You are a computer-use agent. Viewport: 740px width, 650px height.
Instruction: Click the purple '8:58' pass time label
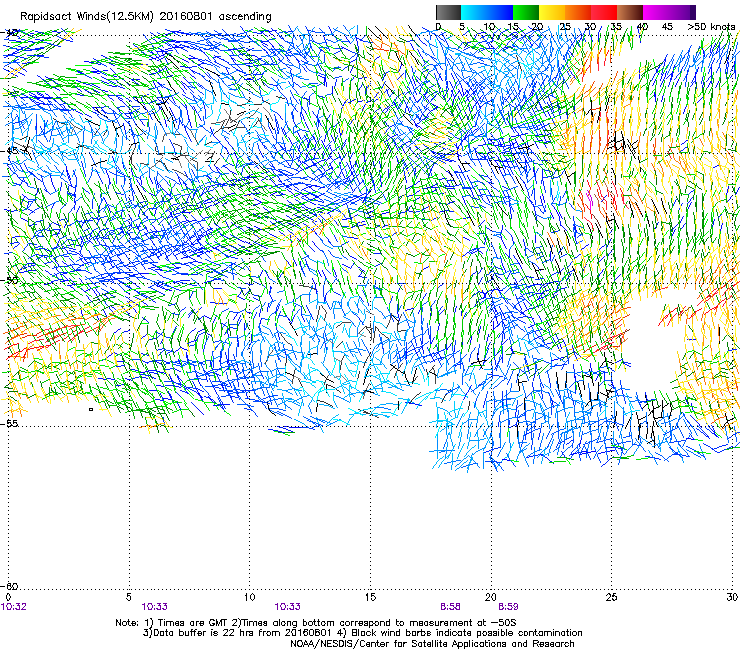[450, 607]
